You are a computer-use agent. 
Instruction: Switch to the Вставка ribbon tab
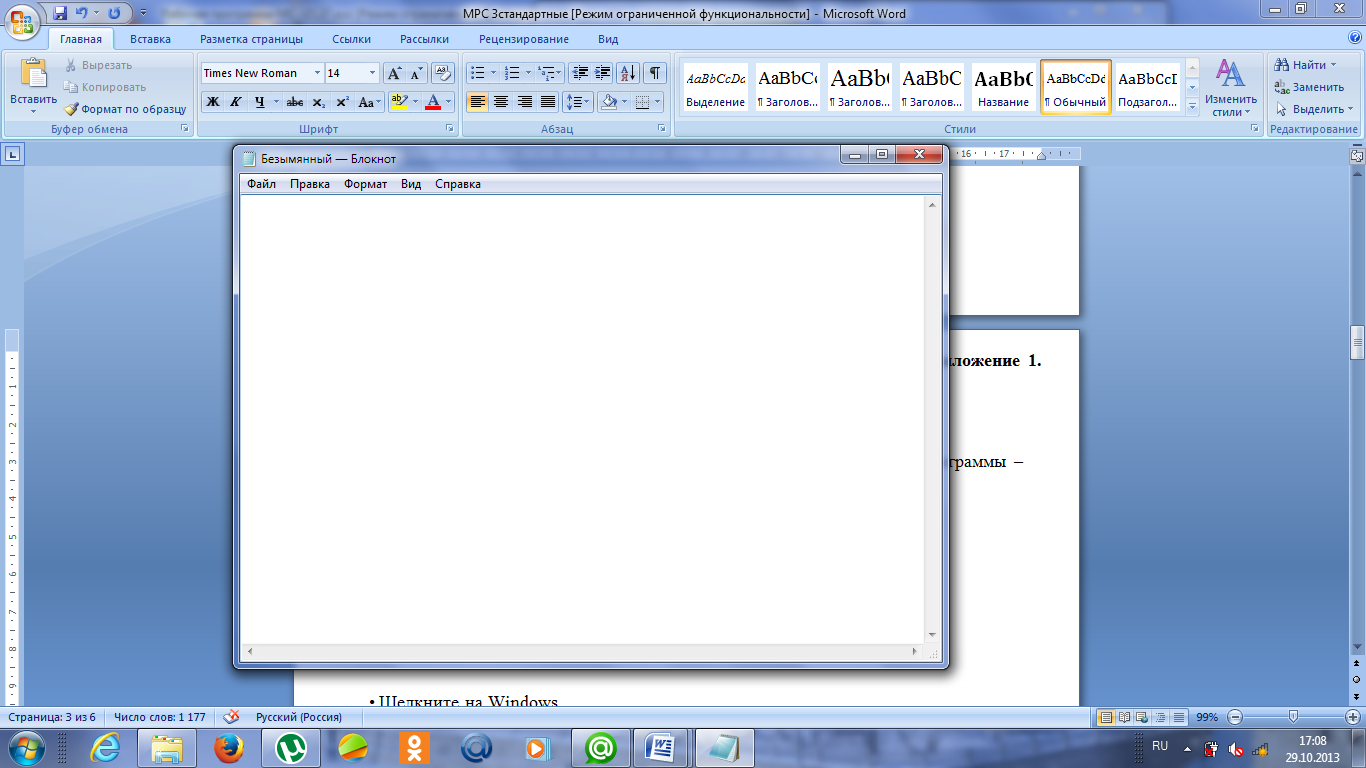point(150,39)
